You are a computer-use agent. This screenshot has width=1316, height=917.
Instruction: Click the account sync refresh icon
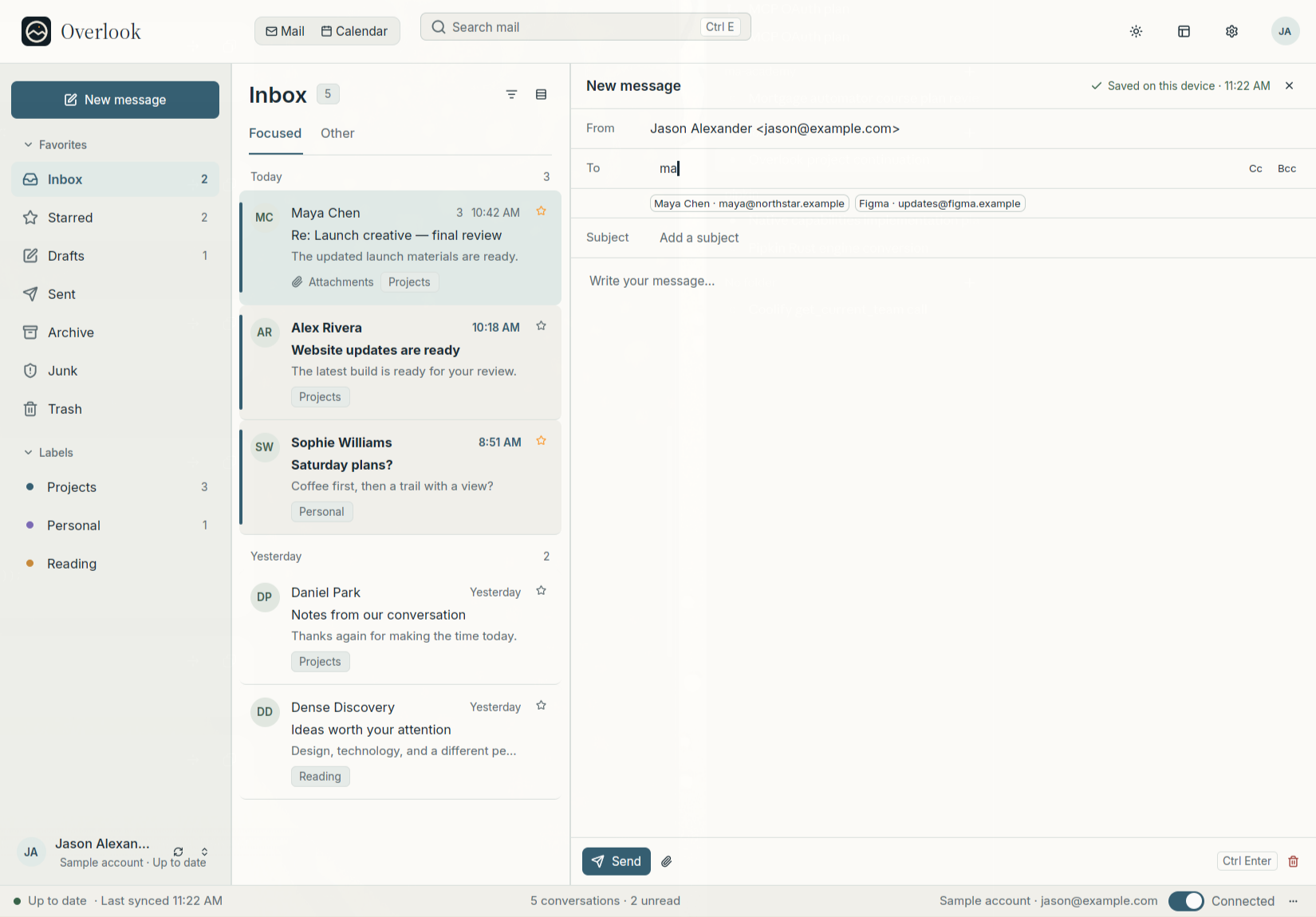coord(178,852)
